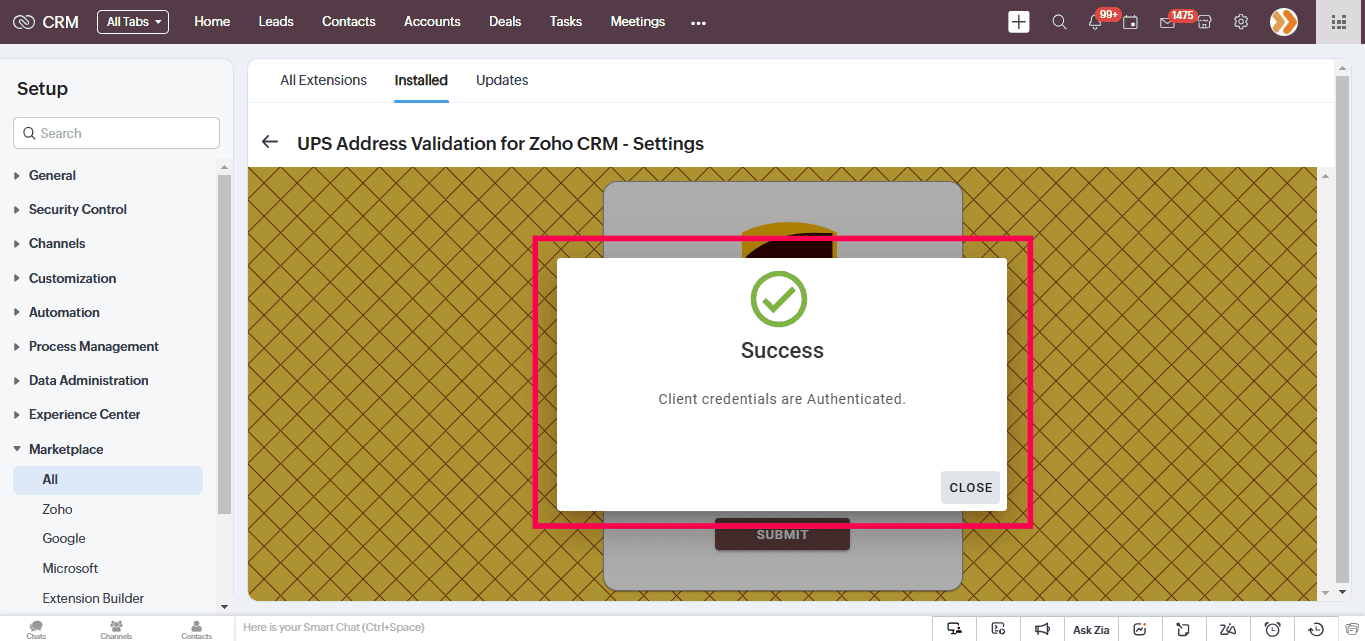Screen dimensions: 1365x641
Task: Click the SUBMIT button
Action: [782, 534]
